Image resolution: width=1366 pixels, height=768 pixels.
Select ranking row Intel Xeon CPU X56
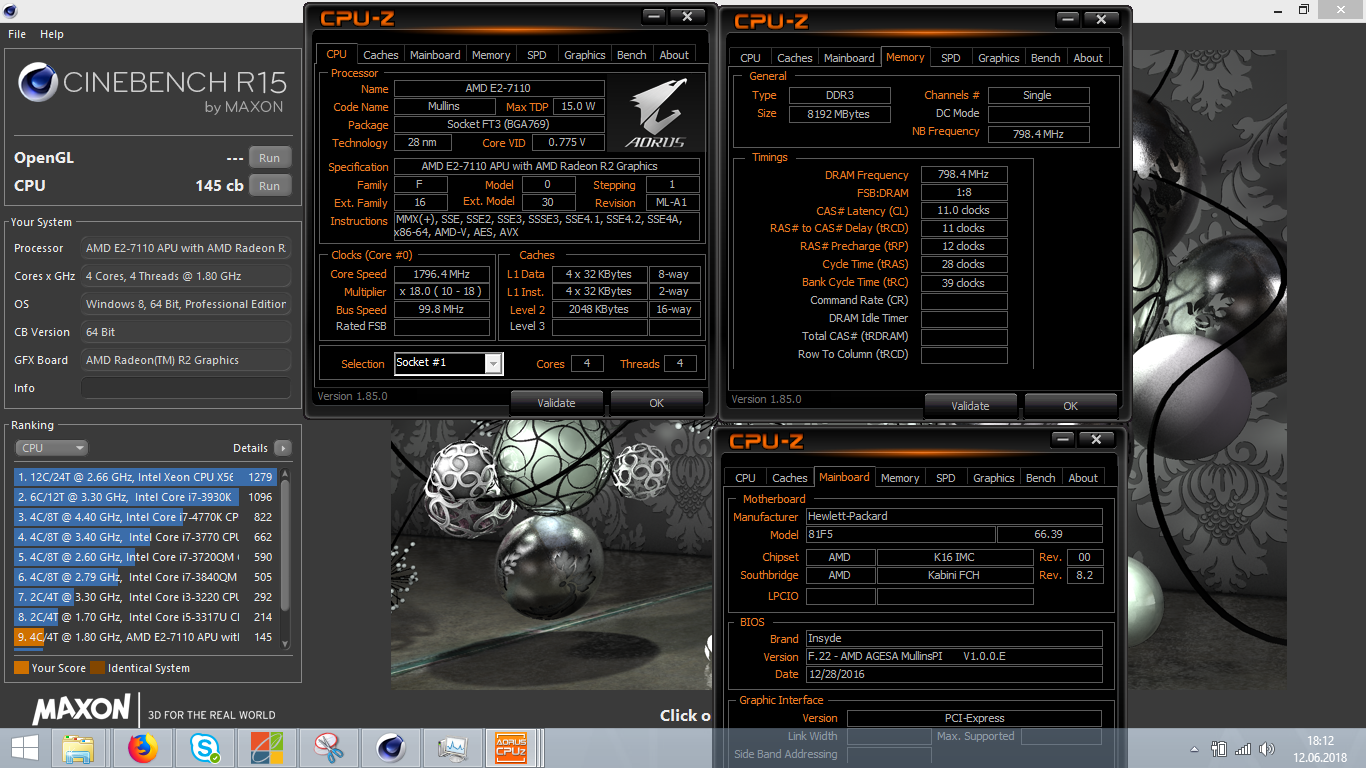146,477
